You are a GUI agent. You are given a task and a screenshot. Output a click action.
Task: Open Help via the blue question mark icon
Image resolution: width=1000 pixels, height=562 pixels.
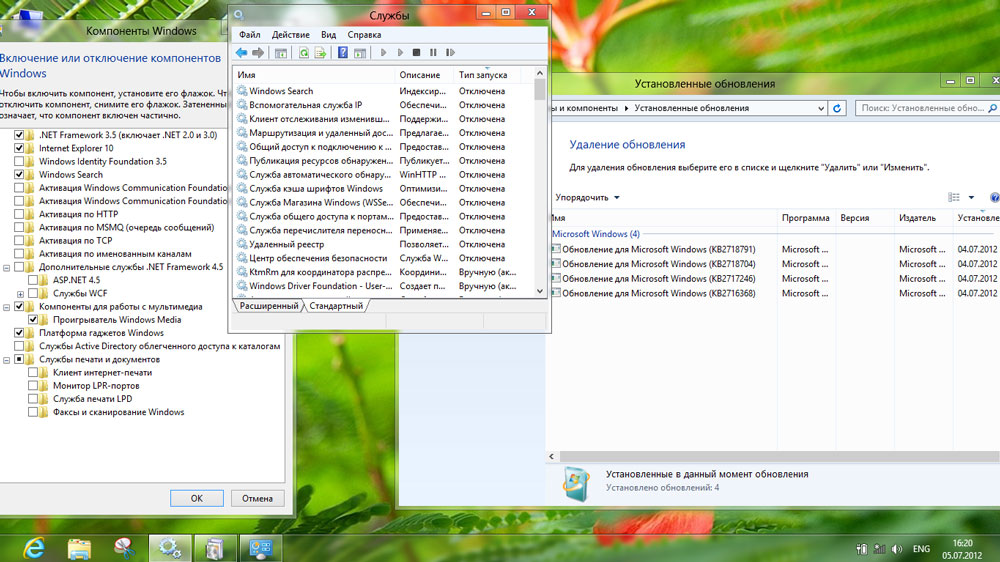click(x=343, y=53)
